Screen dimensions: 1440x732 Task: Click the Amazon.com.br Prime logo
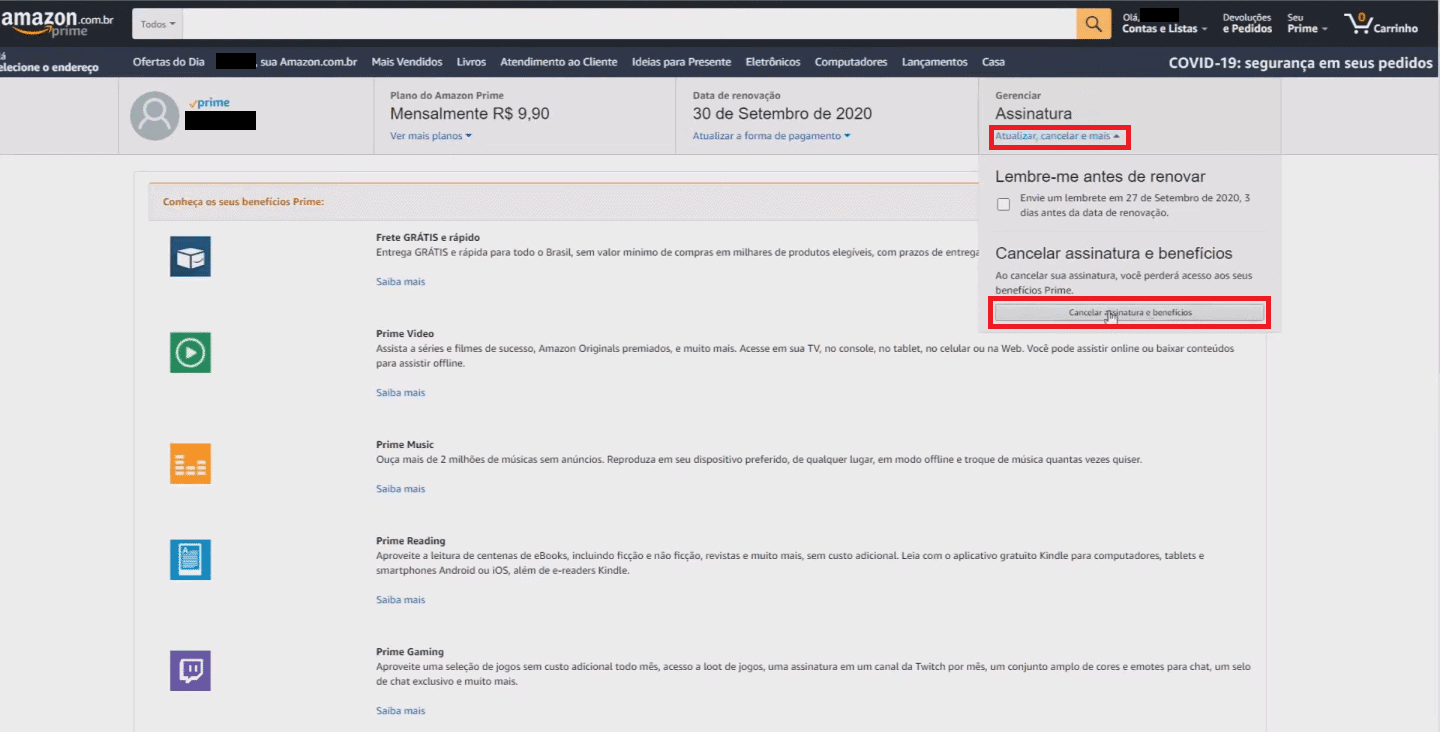(56, 19)
